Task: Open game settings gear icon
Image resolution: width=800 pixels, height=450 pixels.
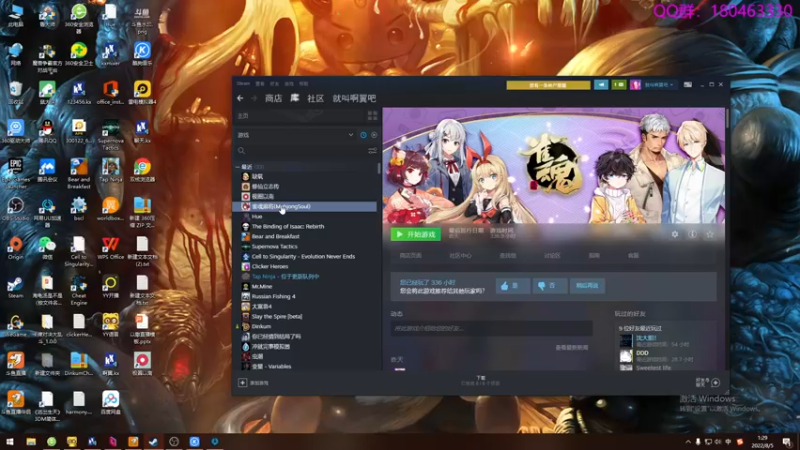Action: tap(674, 234)
